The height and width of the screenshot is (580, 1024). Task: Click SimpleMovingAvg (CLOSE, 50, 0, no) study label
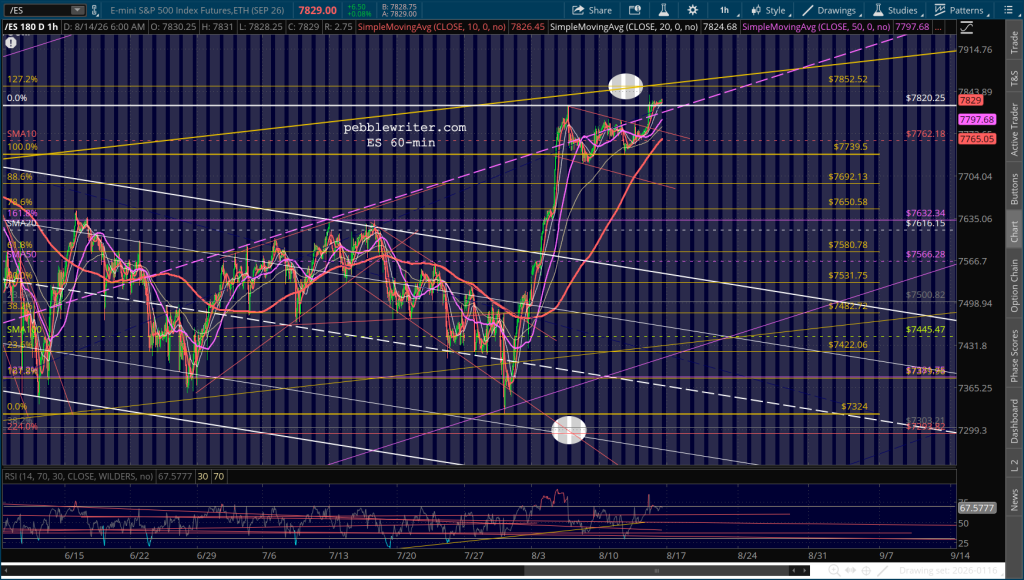pyautogui.click(x=816, y=27)
